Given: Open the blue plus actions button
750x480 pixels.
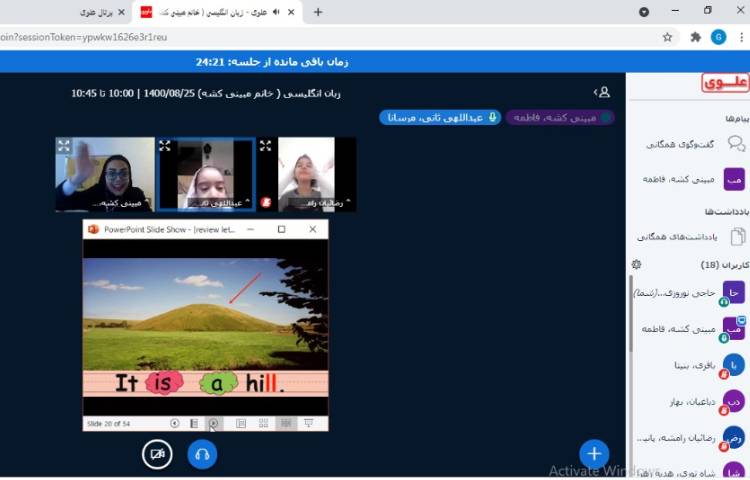Looking at the screenshot, I should 594,454.
